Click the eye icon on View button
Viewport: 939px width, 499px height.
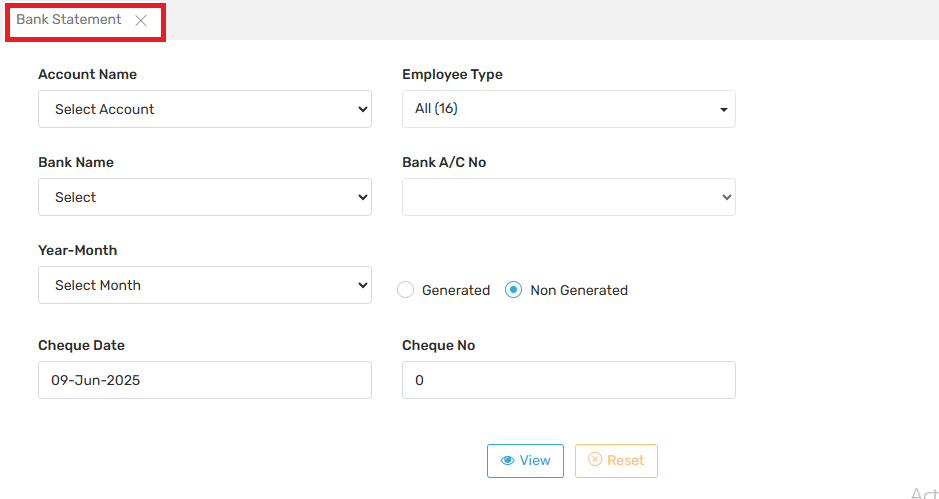507,461
